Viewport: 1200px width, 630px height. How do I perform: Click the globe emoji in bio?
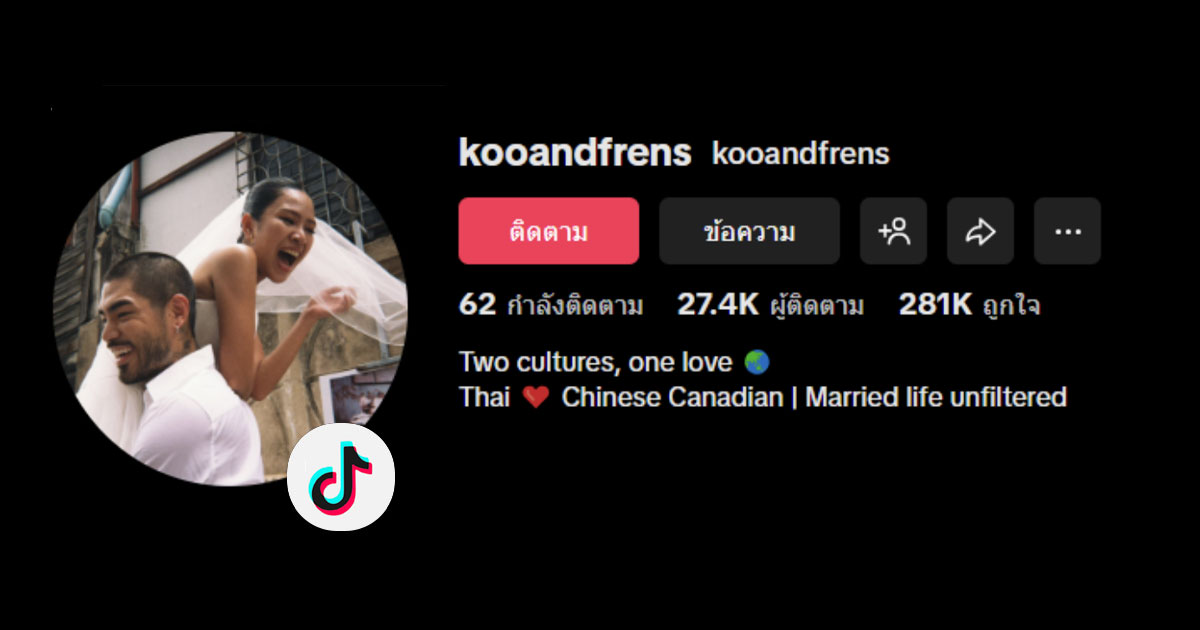coord(757,362)
